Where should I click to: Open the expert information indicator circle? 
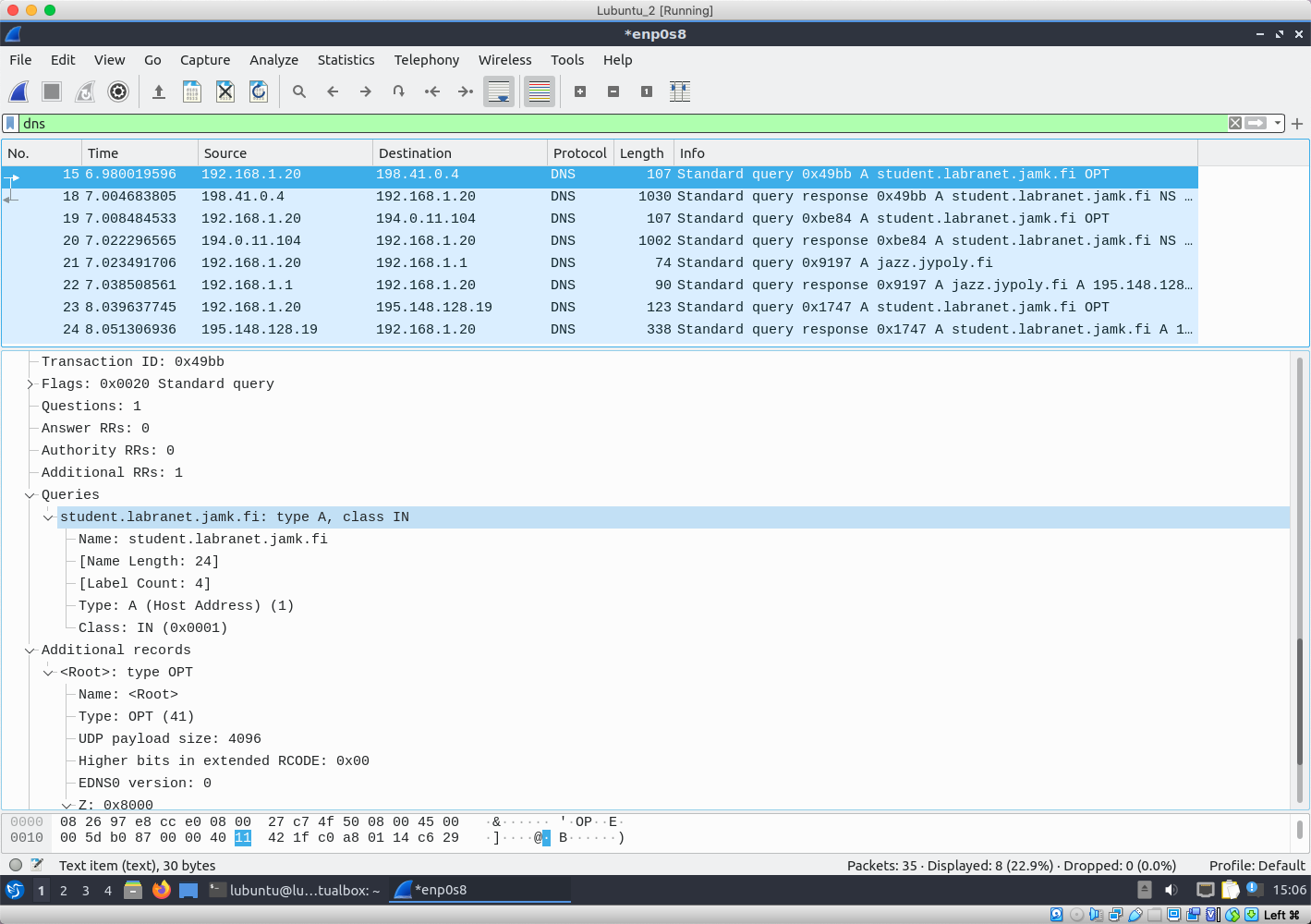16,866
